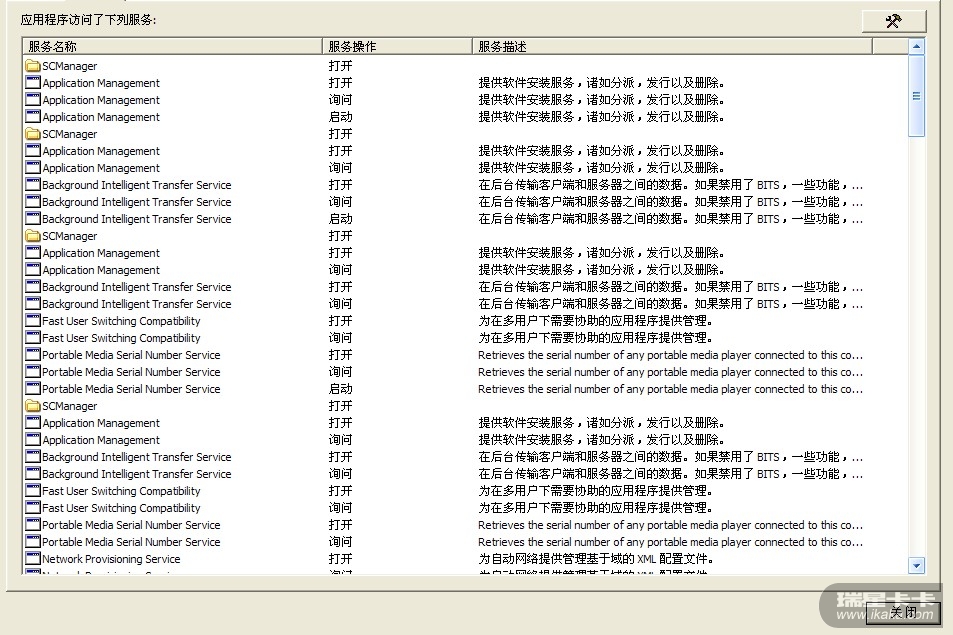Image resolution: width=953 pixels, height=635 pixels.
Task: Click the scrollbar up arrow
Action: point(917,46)
